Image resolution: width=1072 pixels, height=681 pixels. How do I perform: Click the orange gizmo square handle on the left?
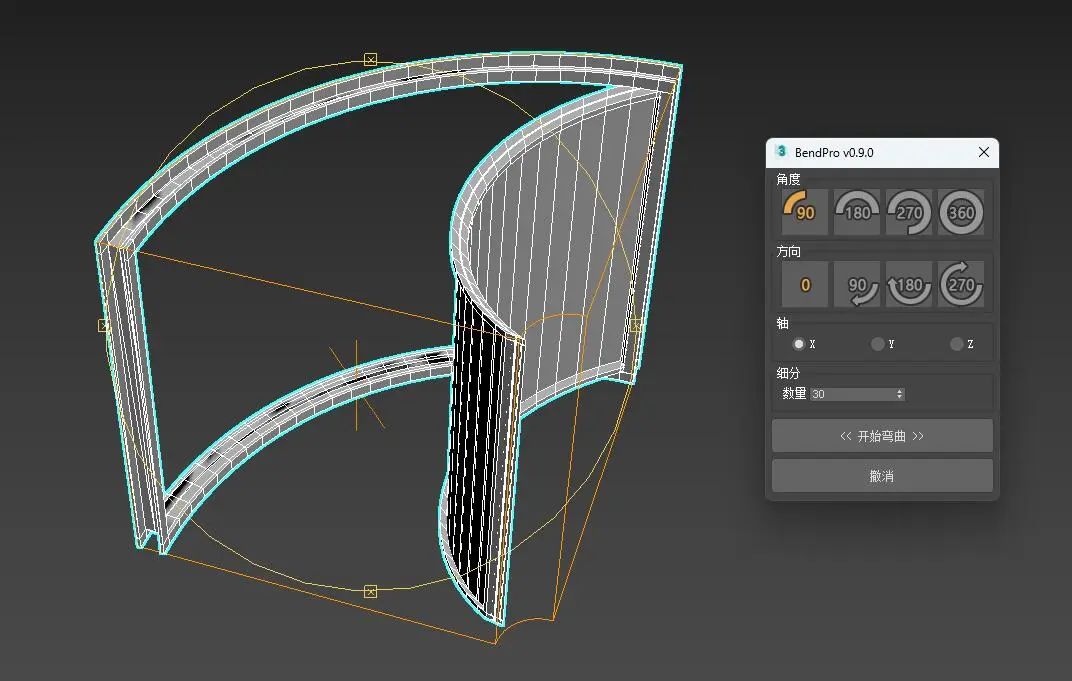pos(103,326)
